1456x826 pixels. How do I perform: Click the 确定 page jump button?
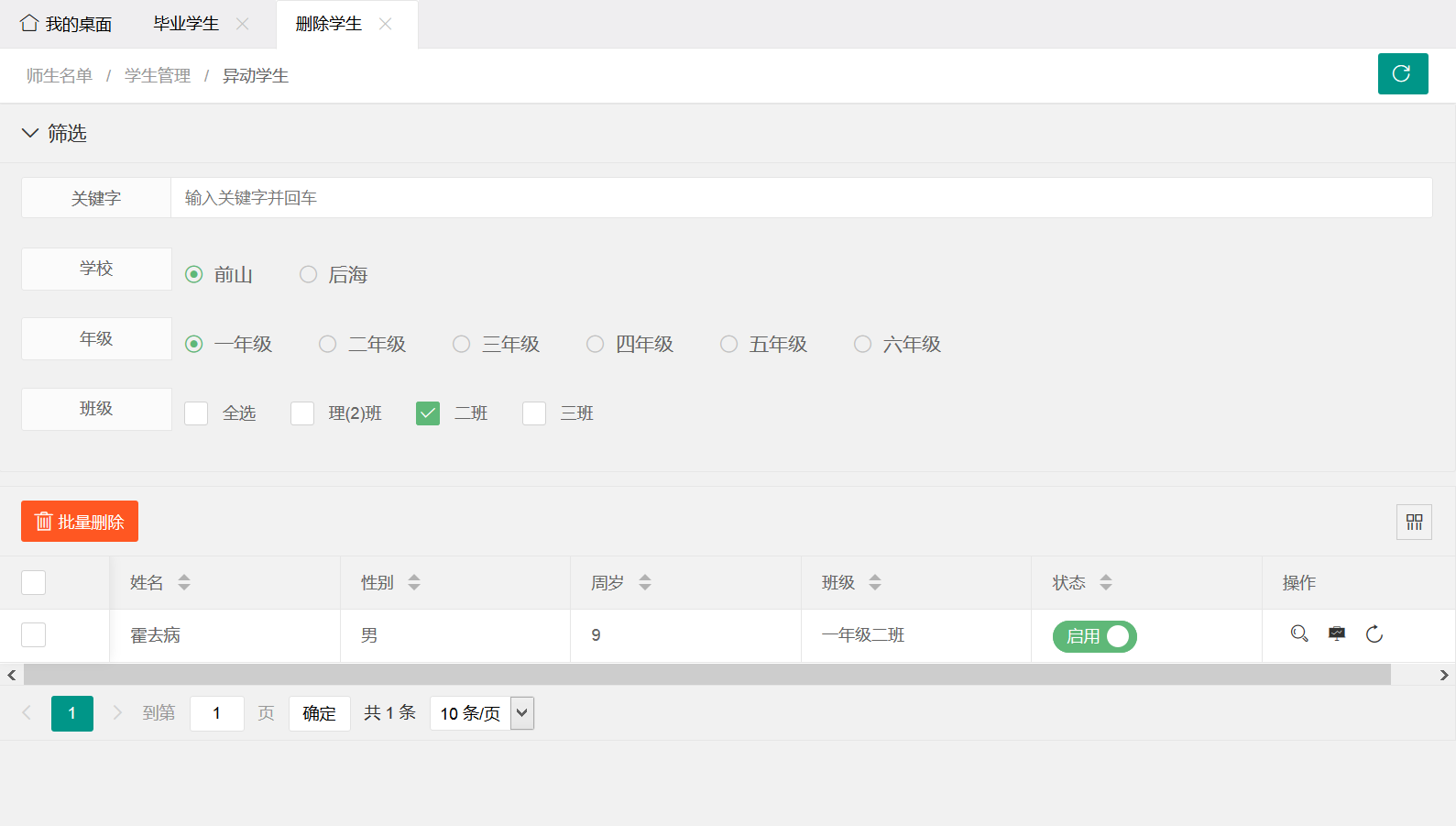coord(319,713)
